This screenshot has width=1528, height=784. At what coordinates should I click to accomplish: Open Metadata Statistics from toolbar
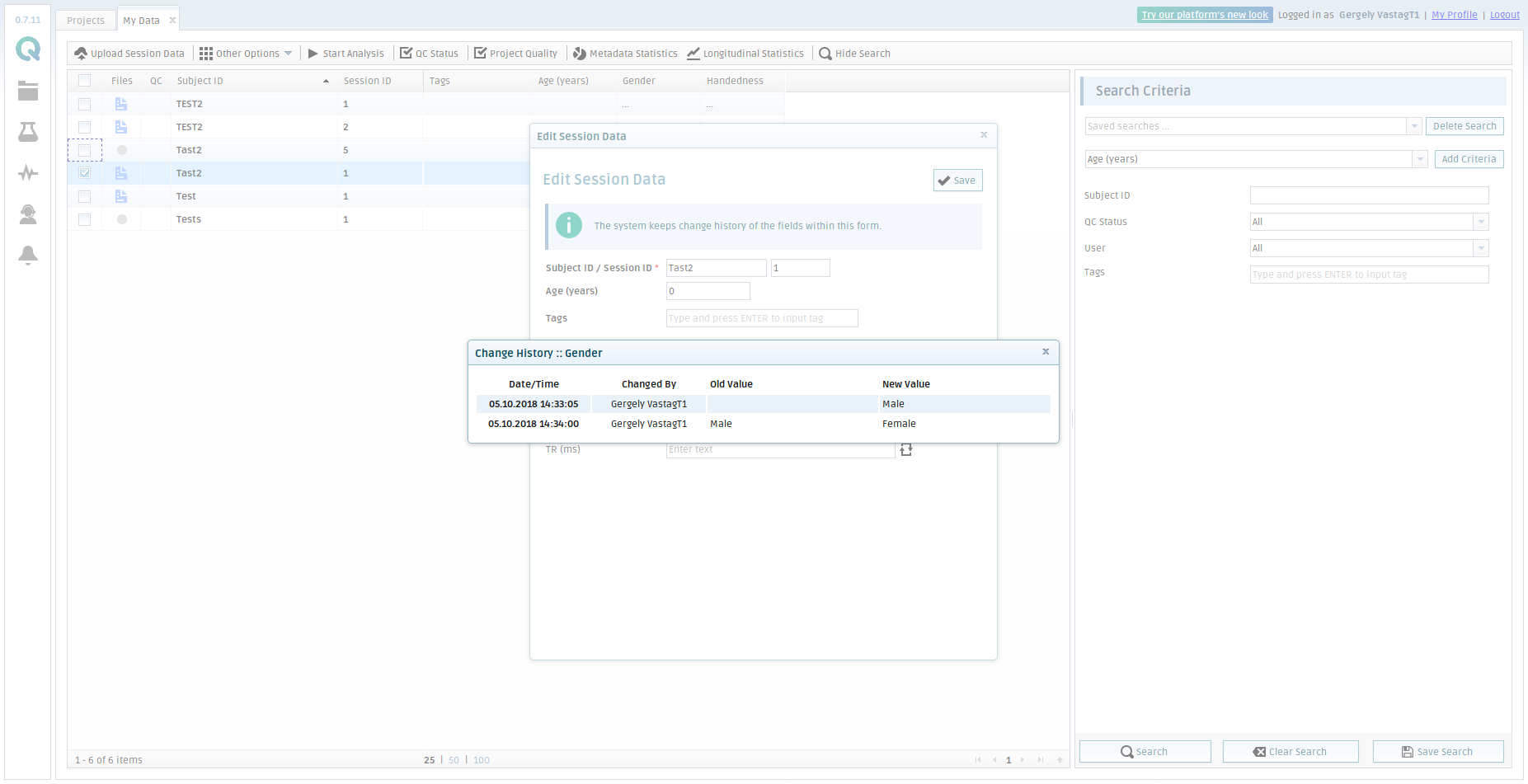(x=625, y=54)
